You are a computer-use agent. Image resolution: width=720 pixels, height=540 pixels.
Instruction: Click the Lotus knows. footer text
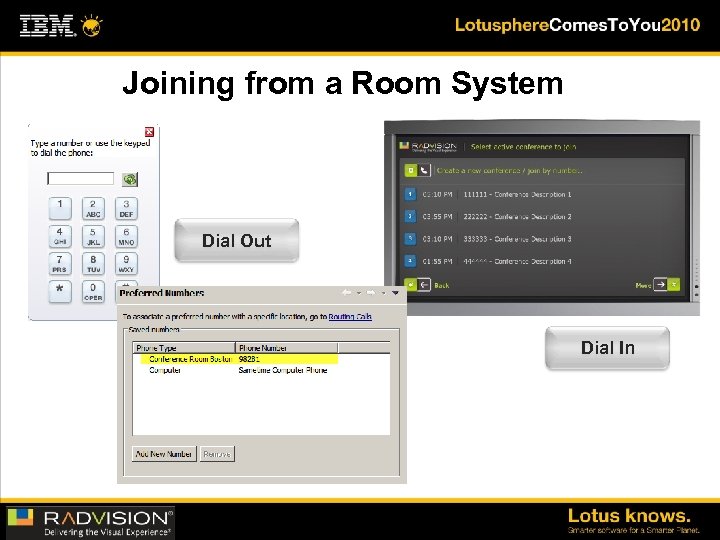[x=629, y=515]
